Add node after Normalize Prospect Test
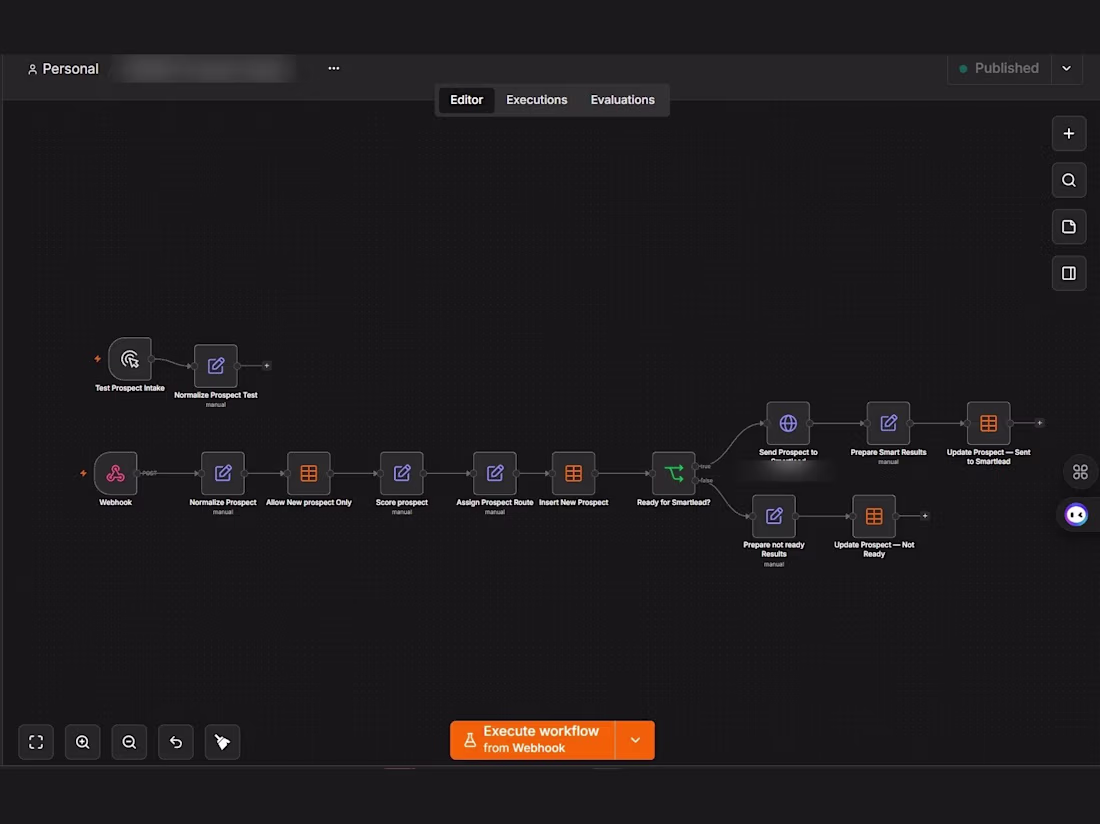The height and width of the screenshot is (824, 1100). pyautogui.click(x=267, y=365)
